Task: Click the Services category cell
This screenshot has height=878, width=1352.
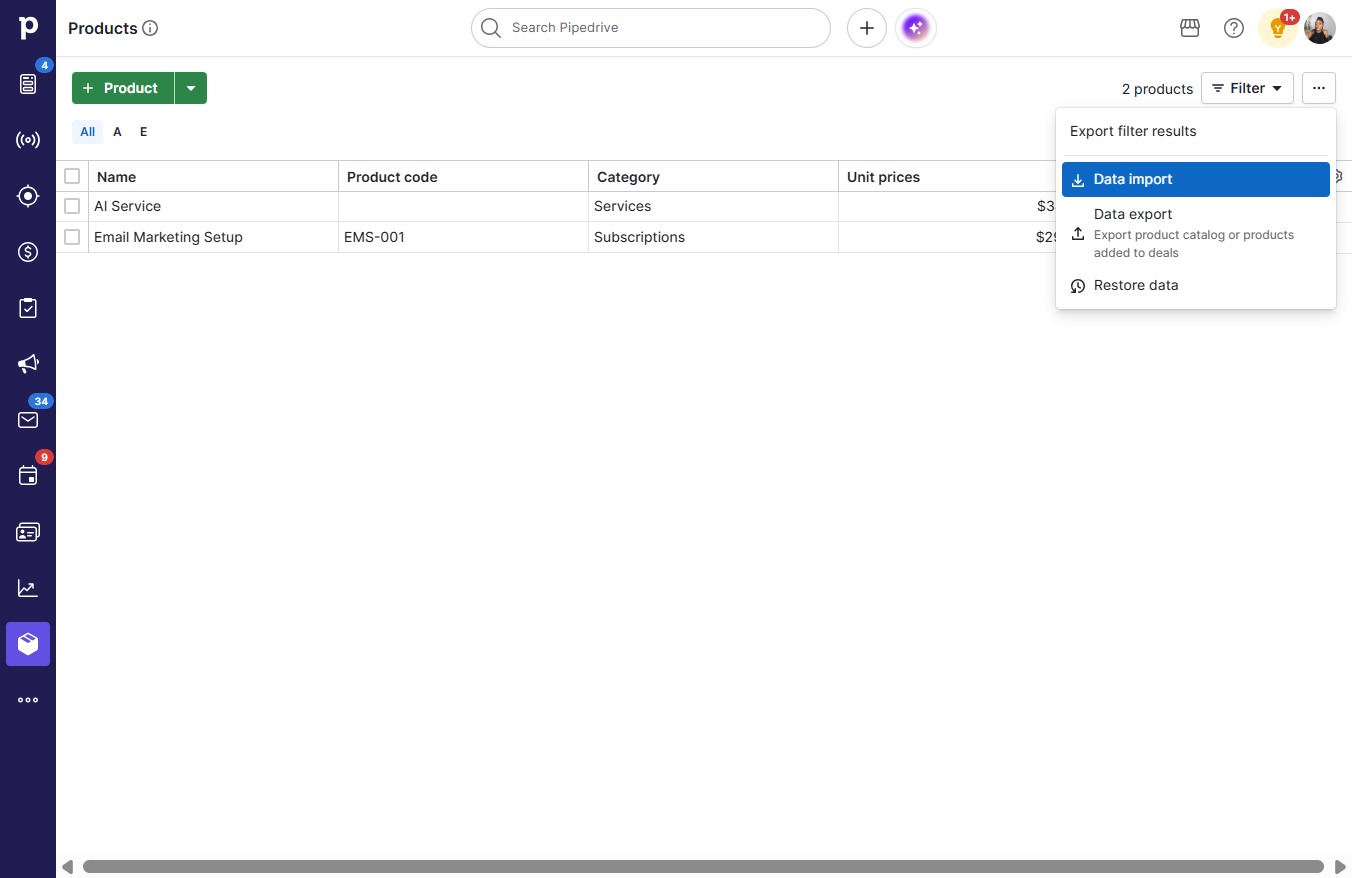Action: click(x=714, y=206)
